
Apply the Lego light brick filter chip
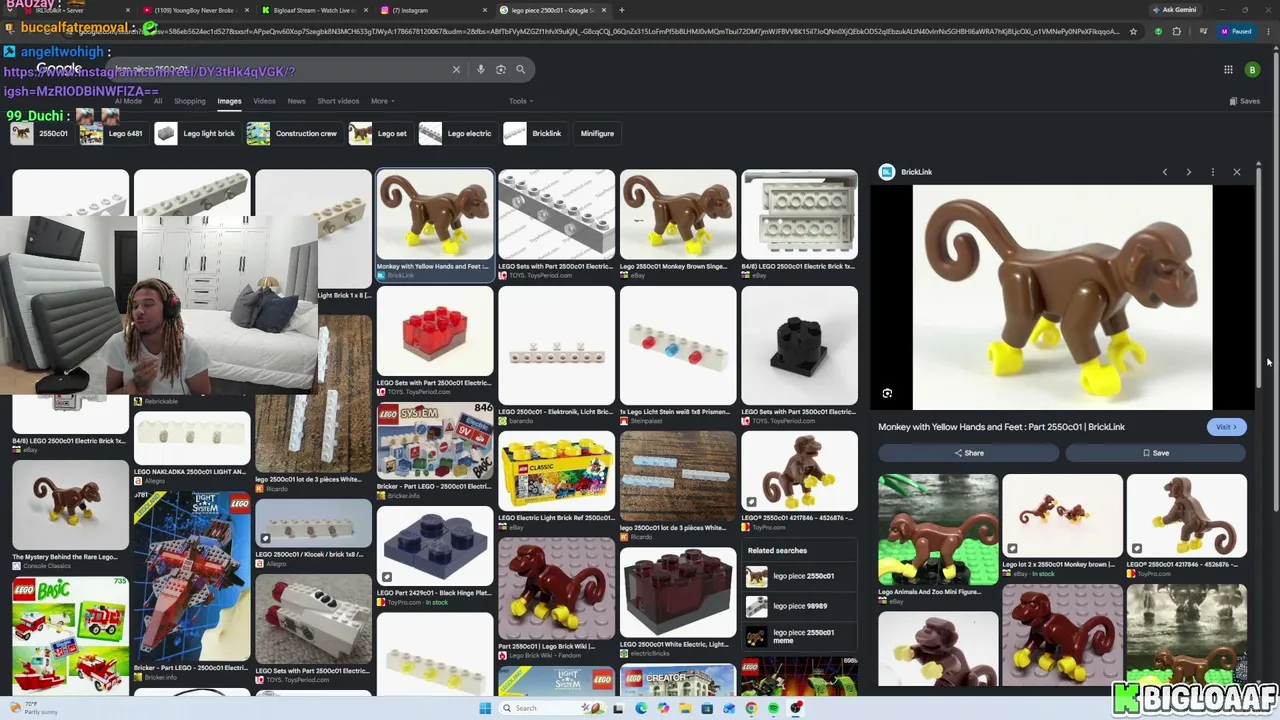(197, 133)
